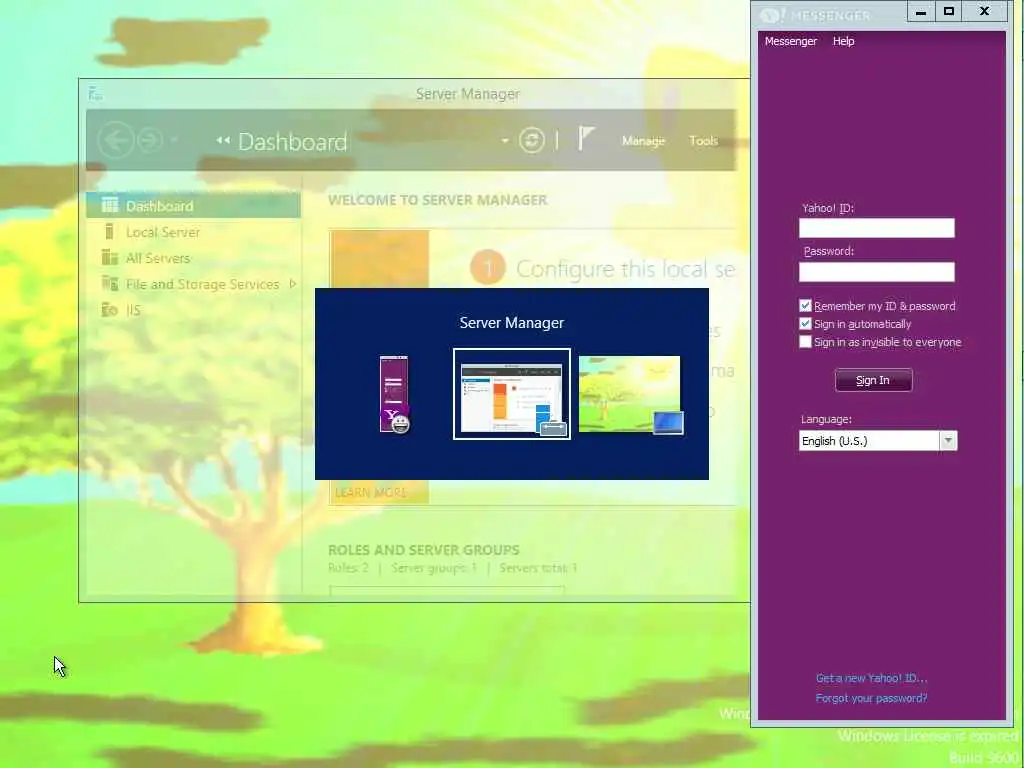Click Configure this local server link
The height and width of the screenshot is (768, 1024).
pos(625,268)
